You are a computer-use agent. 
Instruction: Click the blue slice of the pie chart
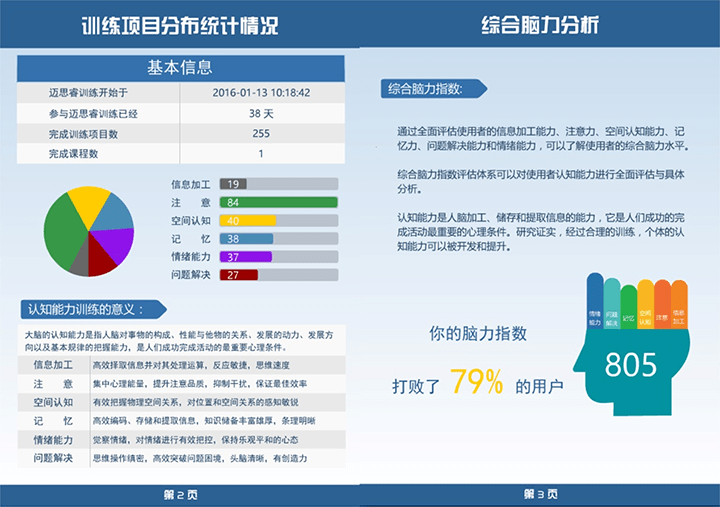point(114,214)
